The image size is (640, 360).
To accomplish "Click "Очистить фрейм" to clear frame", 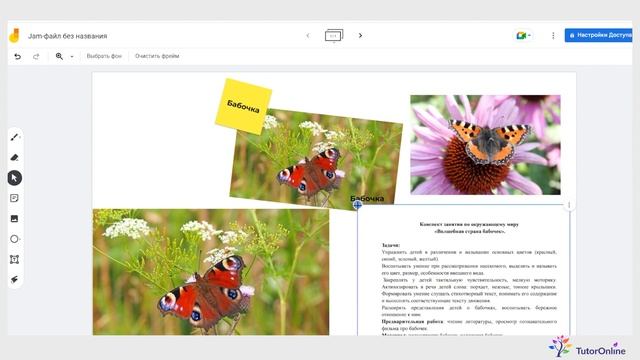I will point(157,56).
